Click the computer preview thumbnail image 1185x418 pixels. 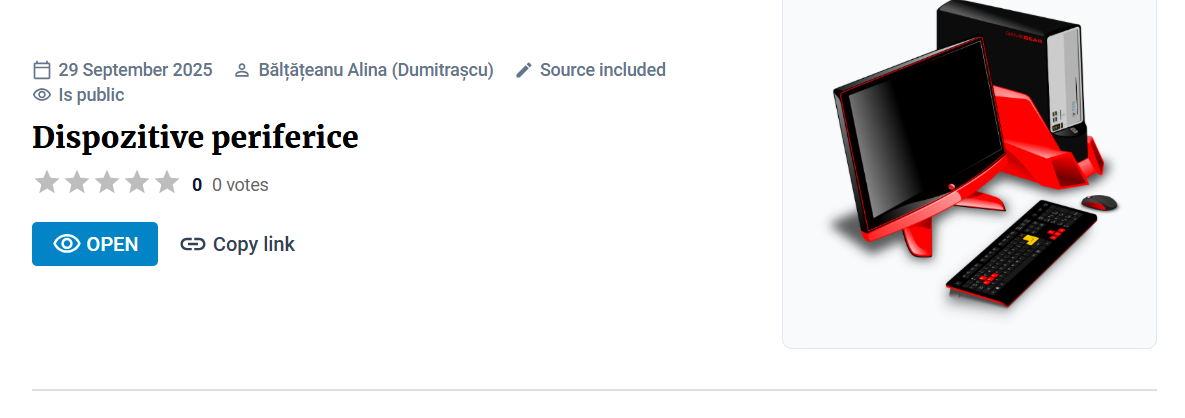tap(969, 160)
